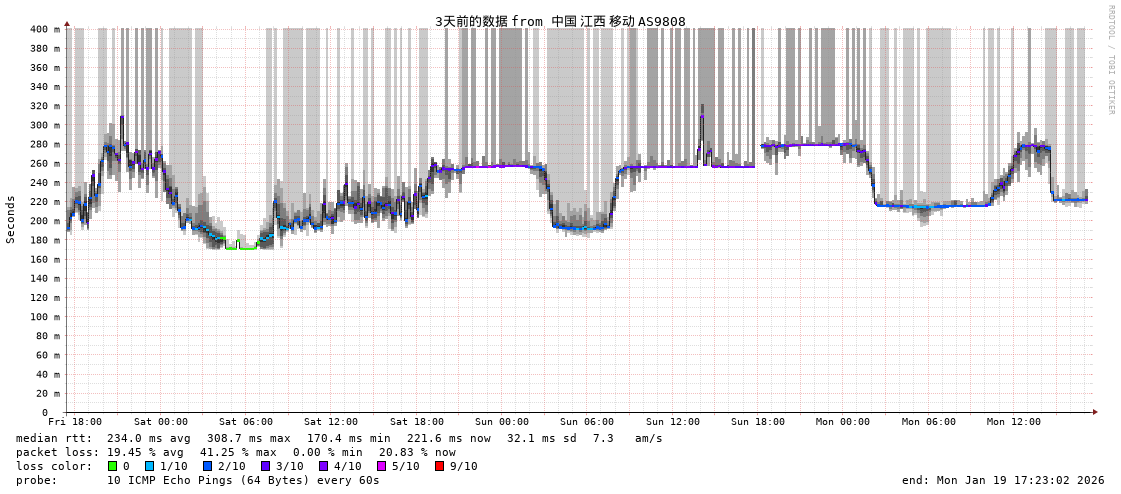Select the Mon 00:00 time axis label
The image size is (1121, 494).
tap(843, 422)
